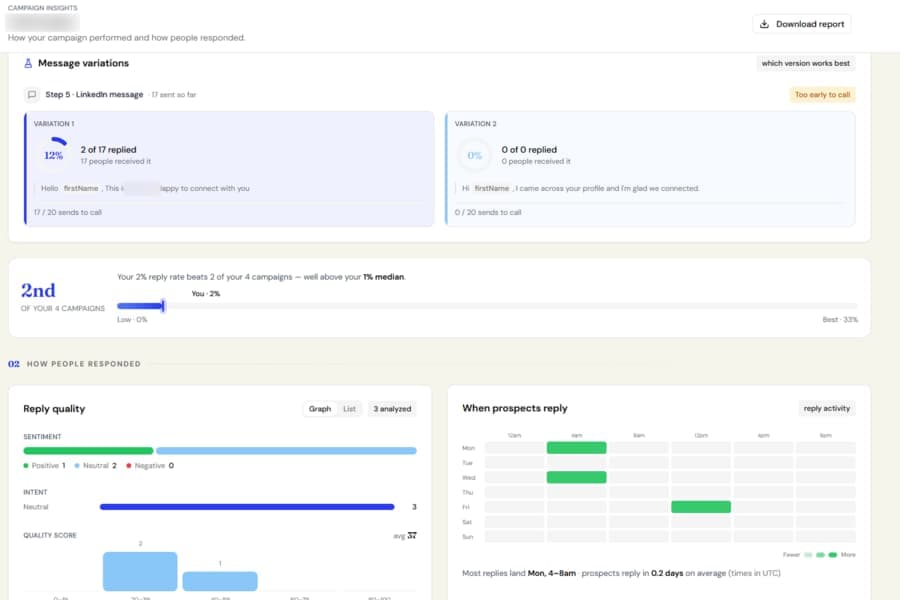Click the 'Too early to call' badge

click(x=822, y=95)
